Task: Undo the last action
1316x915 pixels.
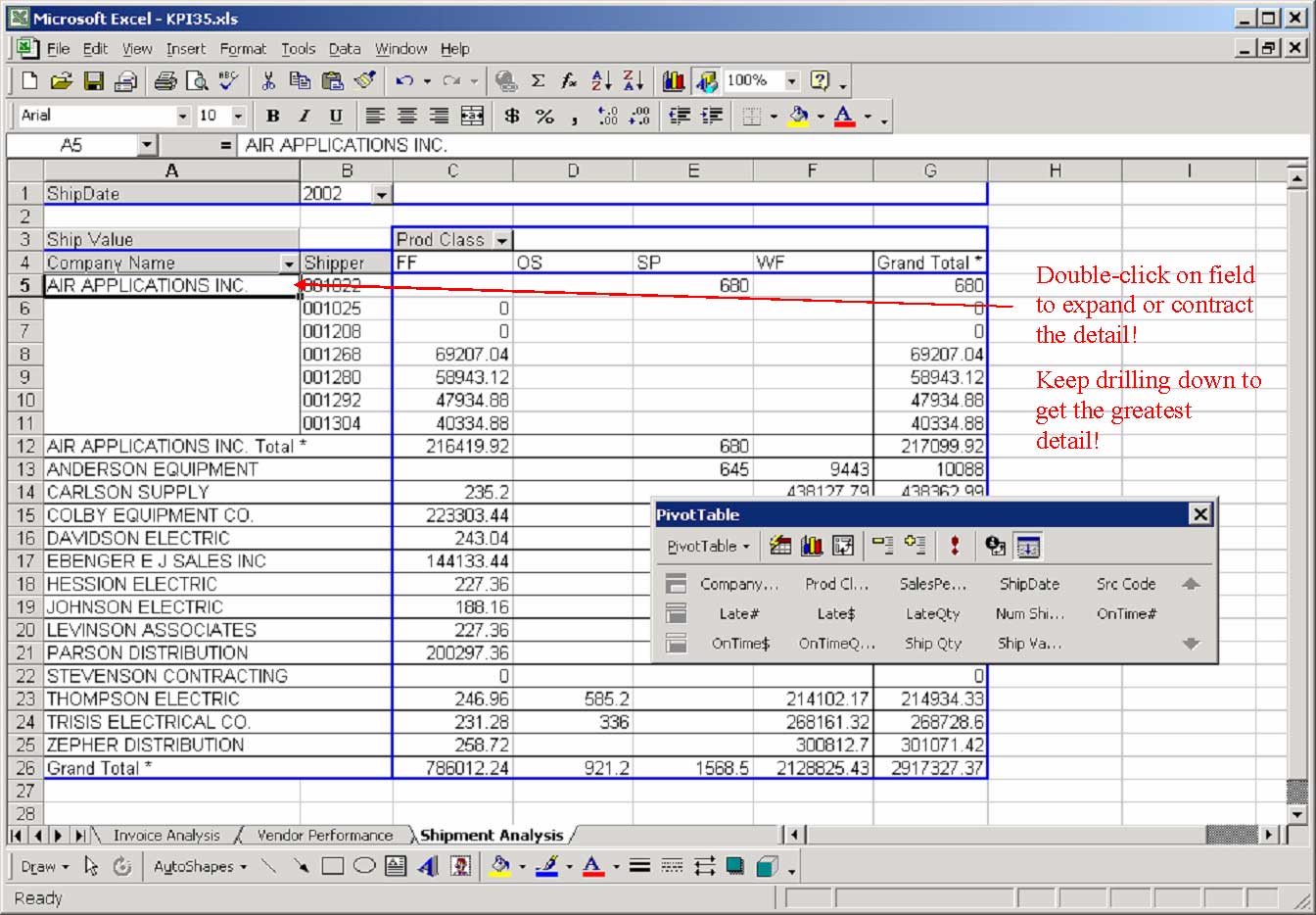Action: tap(404, 81)
